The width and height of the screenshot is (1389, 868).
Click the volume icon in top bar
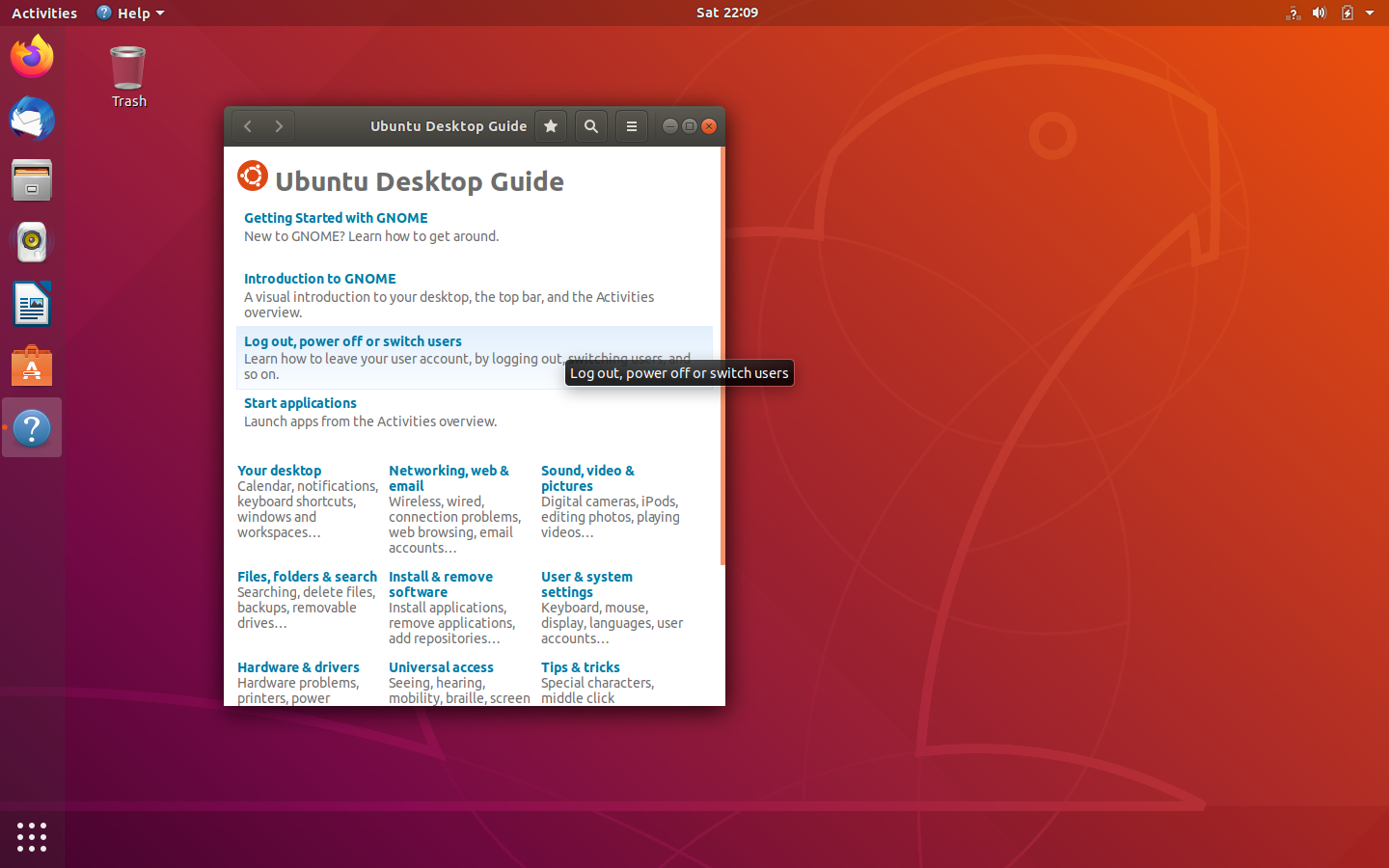[1320, 13]
